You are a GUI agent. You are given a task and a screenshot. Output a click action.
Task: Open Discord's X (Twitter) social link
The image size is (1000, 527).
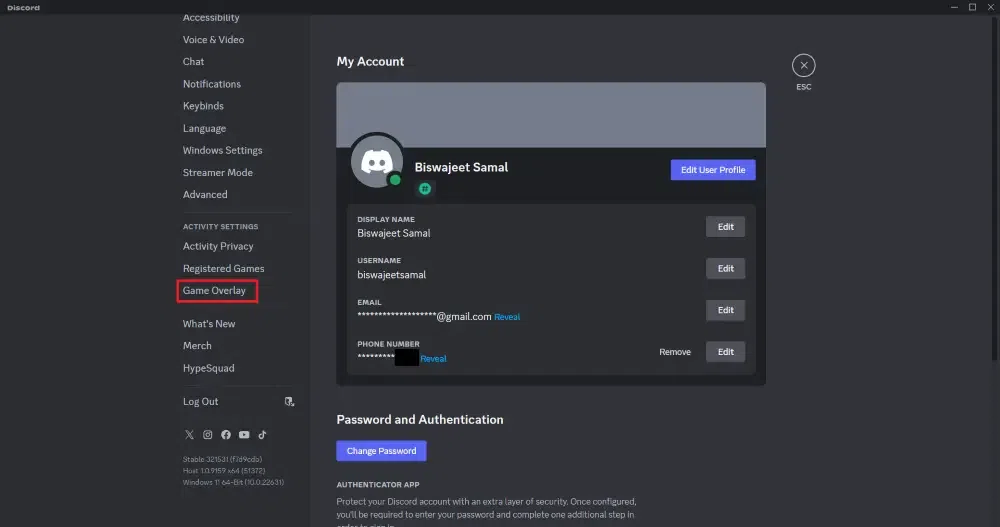(x=189, y=435)
